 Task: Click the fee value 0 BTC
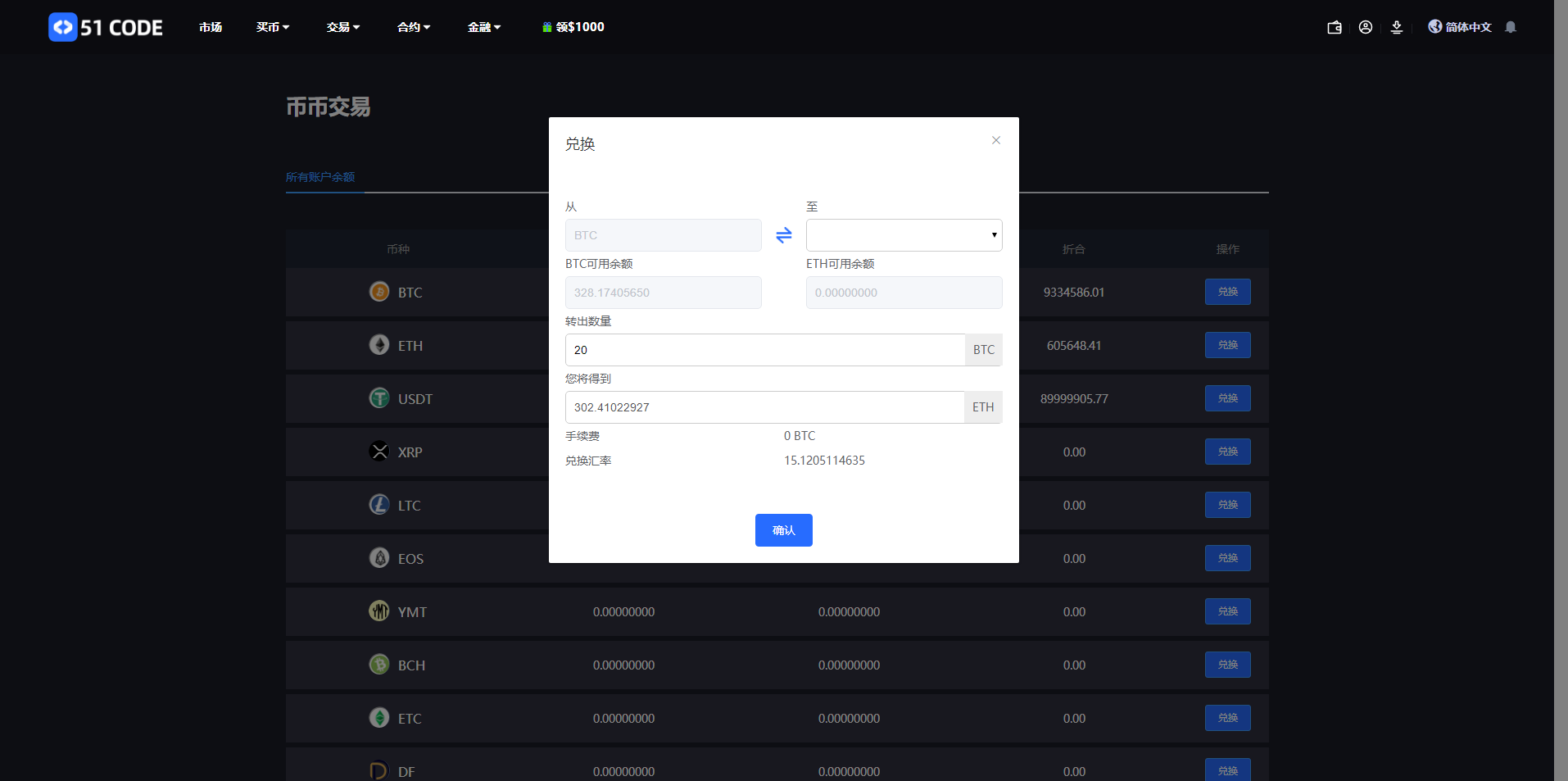pos(800,436)
